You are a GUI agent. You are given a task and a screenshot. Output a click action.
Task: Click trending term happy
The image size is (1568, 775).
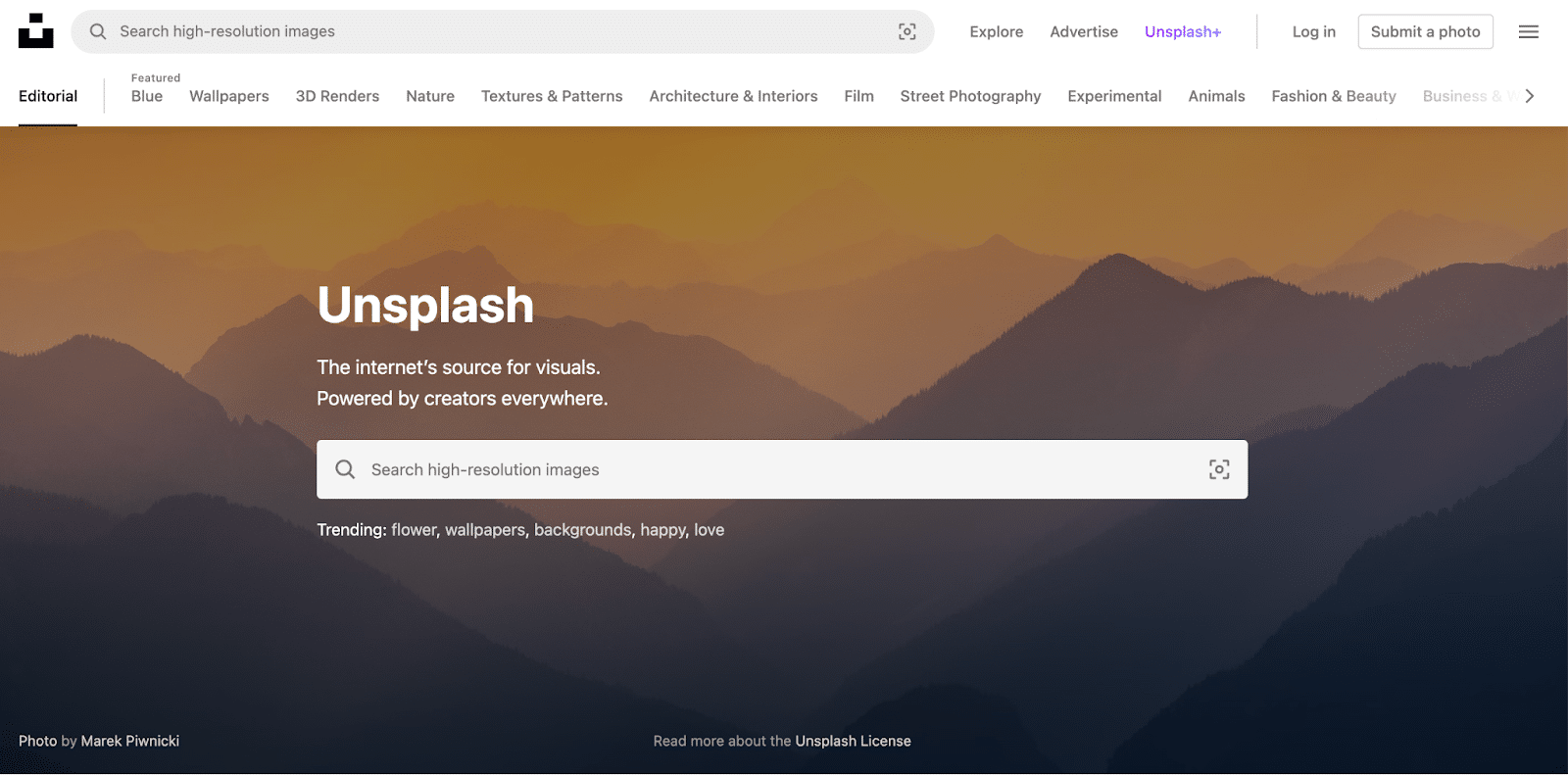pos(664,530)
